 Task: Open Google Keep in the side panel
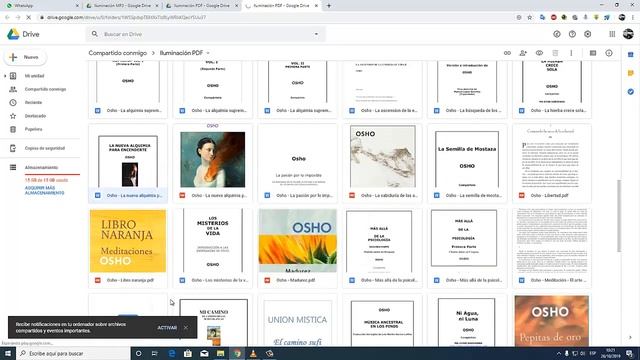(x=631, y=73)
